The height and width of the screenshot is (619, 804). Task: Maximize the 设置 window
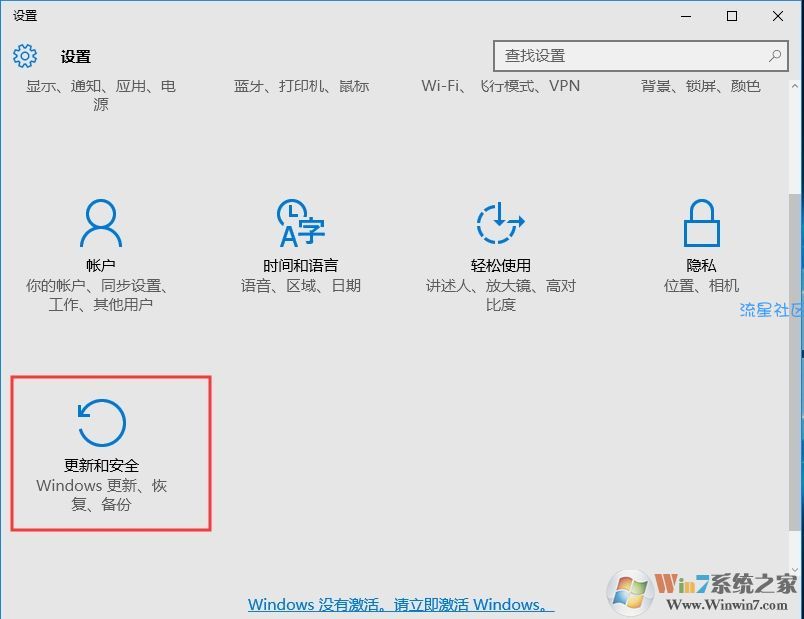732,16
